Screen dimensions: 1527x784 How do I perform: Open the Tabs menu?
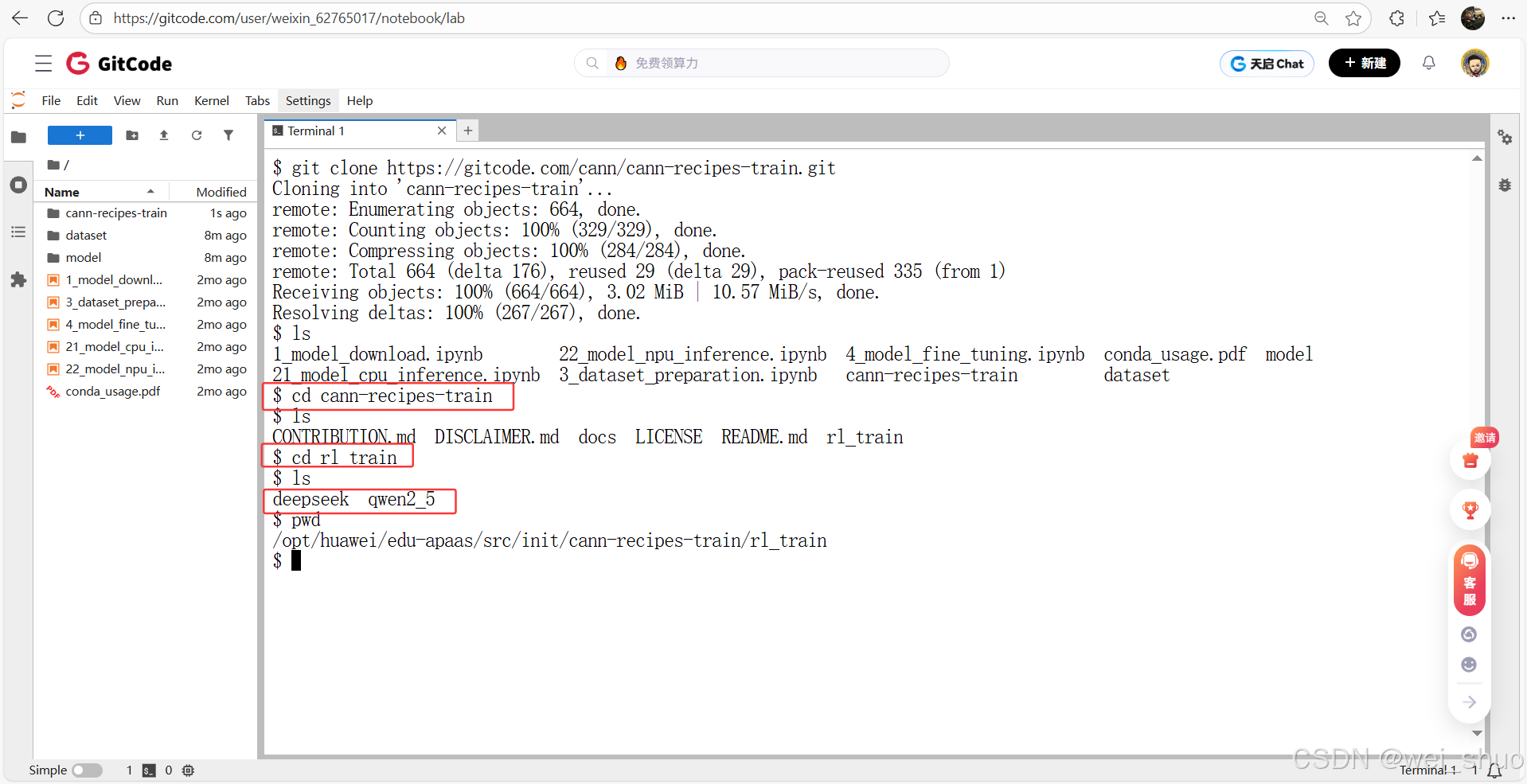tap(257, 100)
